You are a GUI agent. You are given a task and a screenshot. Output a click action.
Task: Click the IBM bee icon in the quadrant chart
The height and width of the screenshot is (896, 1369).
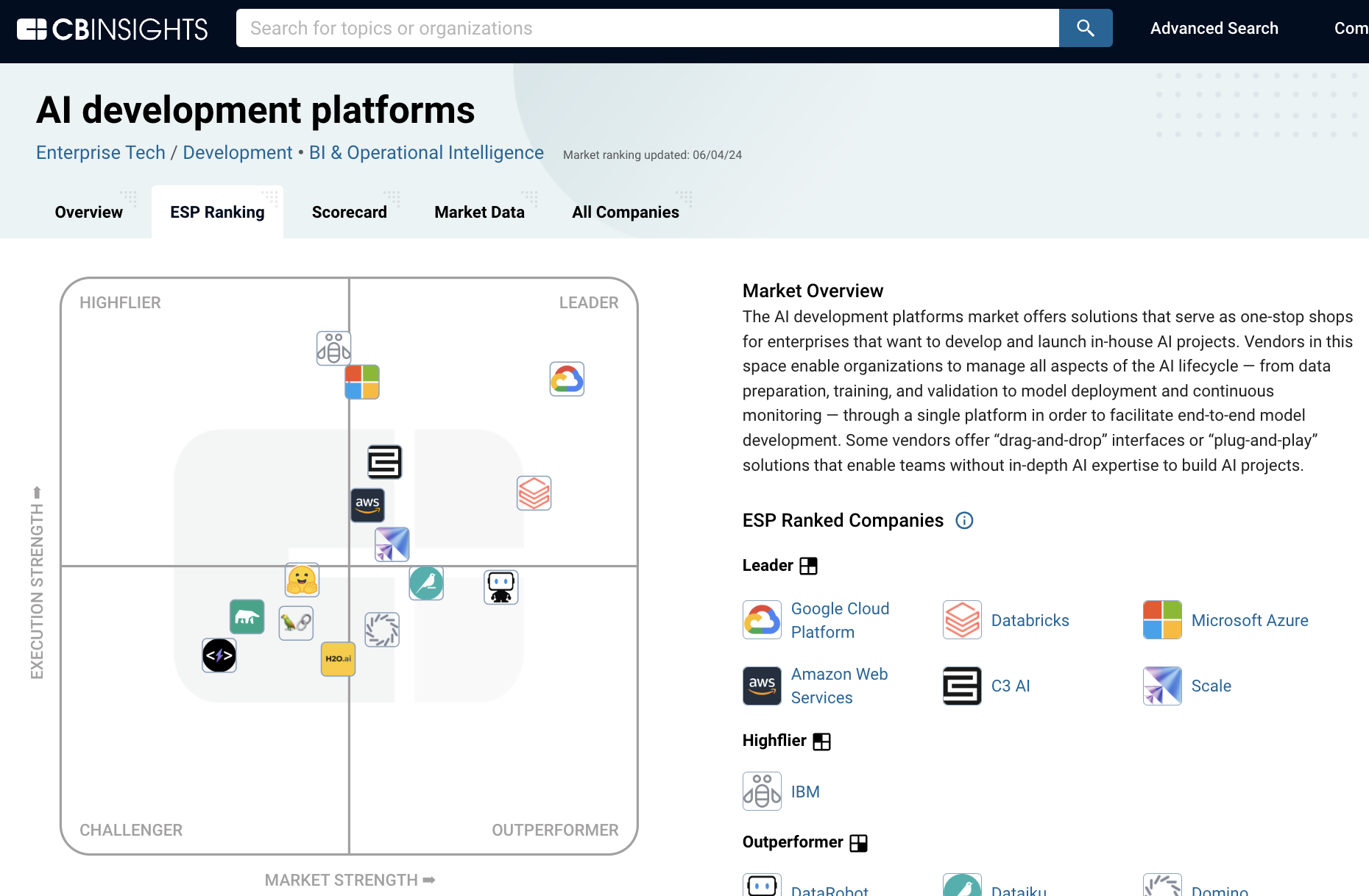333,348
